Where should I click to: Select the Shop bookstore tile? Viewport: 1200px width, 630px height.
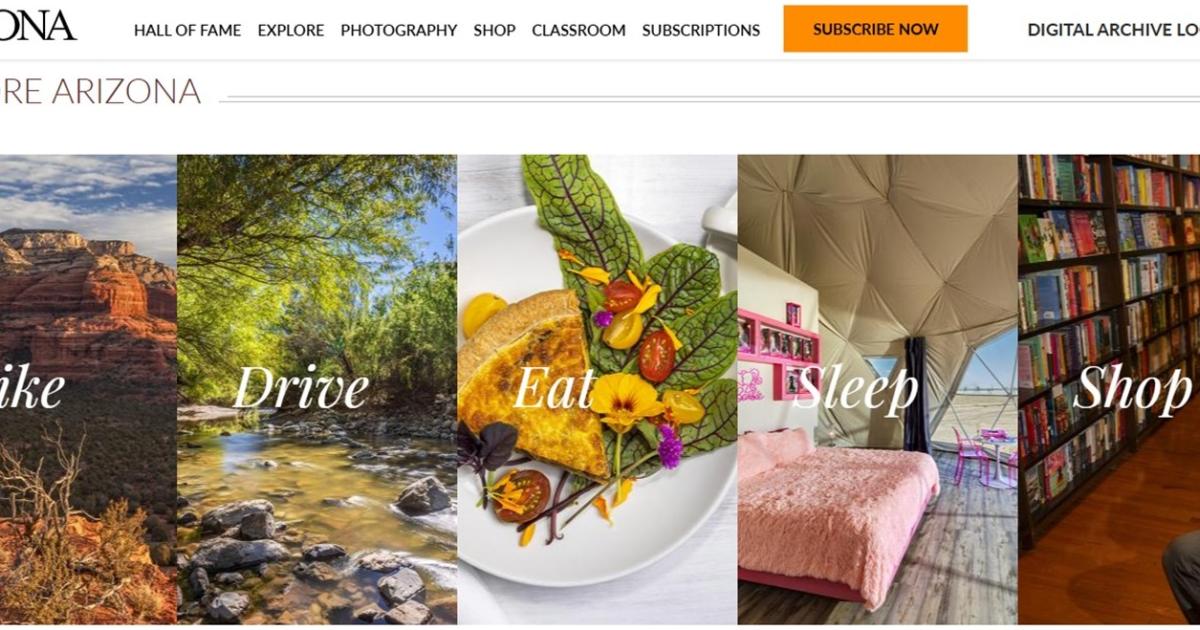pyautogui.click(x=1109, y=389)
